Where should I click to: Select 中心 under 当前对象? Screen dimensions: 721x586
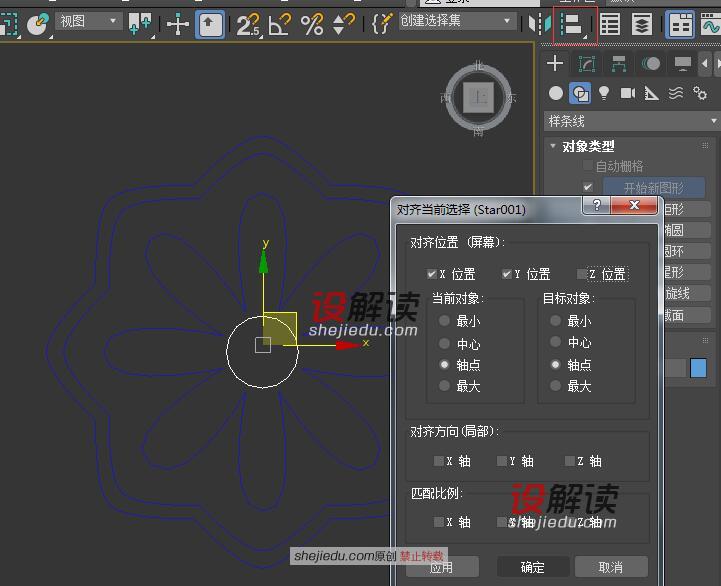pyautogui.click(x=444, y=343)
